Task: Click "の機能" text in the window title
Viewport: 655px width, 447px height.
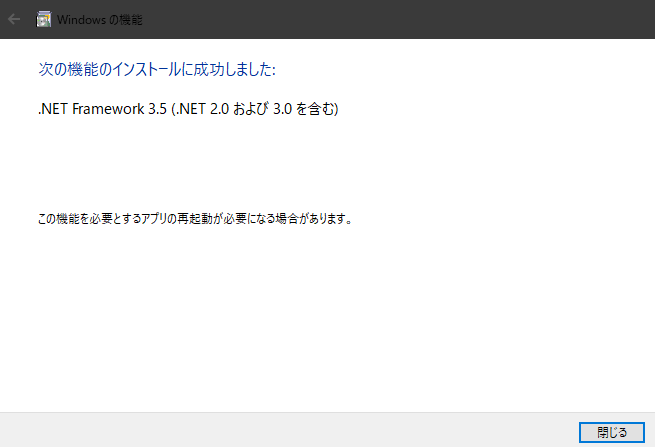Action: tap(126, 20)
